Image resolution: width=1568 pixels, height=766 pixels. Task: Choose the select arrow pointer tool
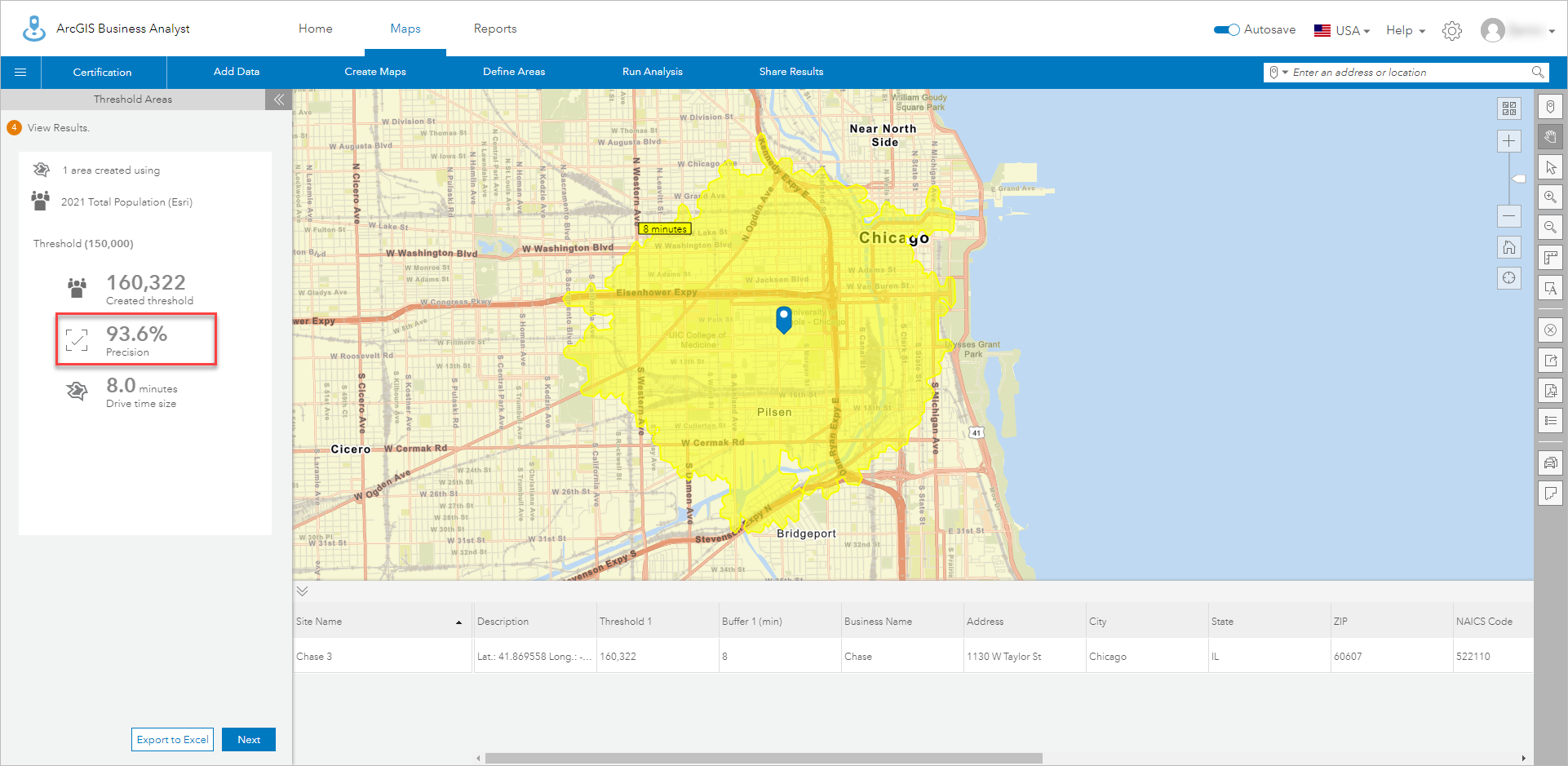pyautogui.click(x=1550, y=167)
